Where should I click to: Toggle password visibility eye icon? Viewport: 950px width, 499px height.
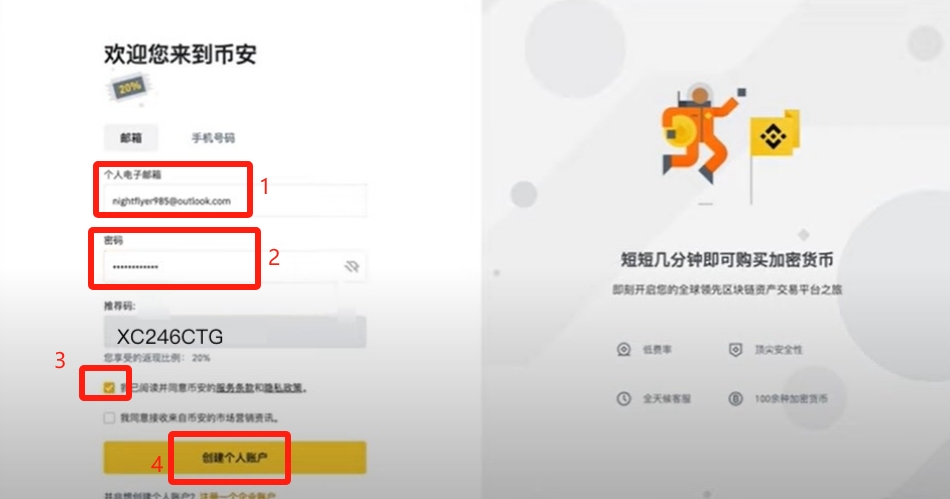[351, 266]
